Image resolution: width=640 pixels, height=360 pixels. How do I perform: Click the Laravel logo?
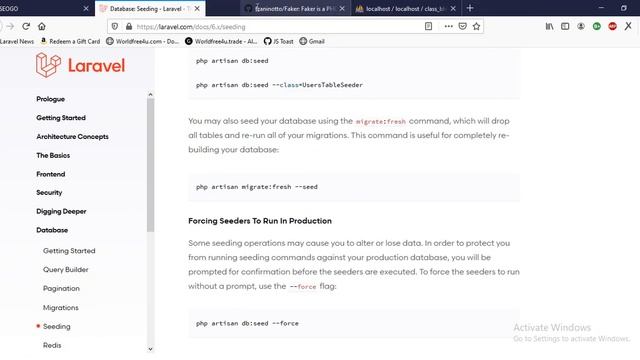(80, 65)
